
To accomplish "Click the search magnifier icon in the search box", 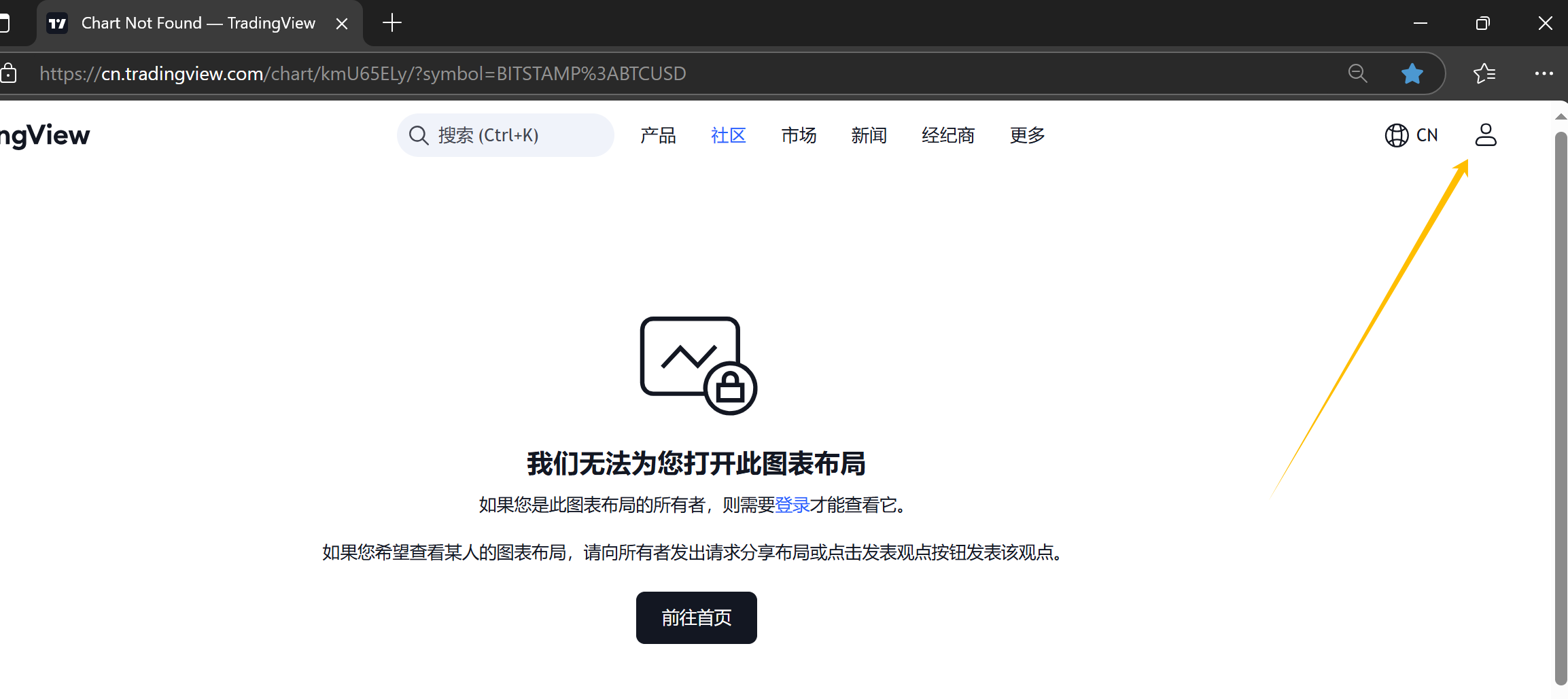I will tap(419, 135).
